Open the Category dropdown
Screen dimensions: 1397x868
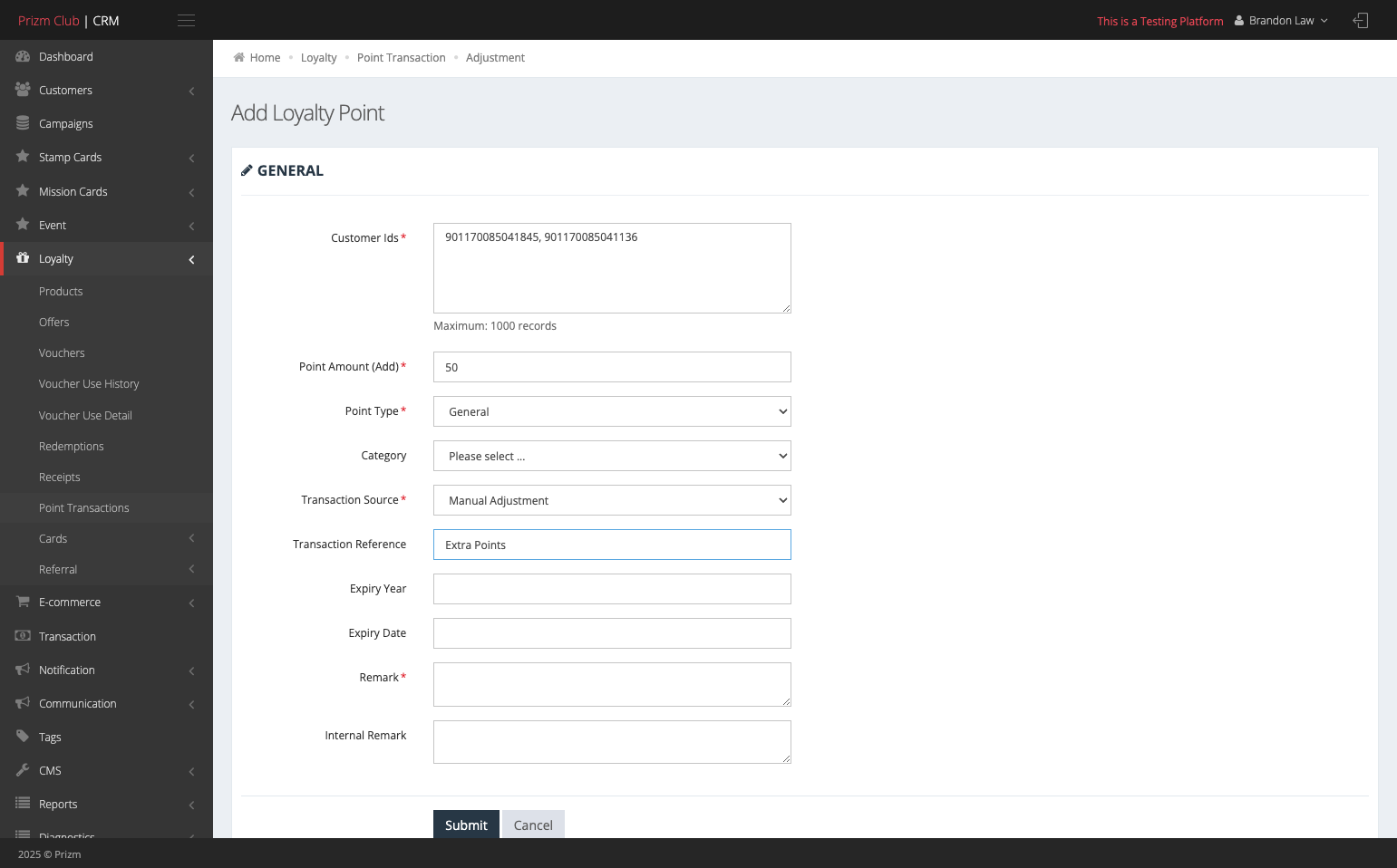612,456
